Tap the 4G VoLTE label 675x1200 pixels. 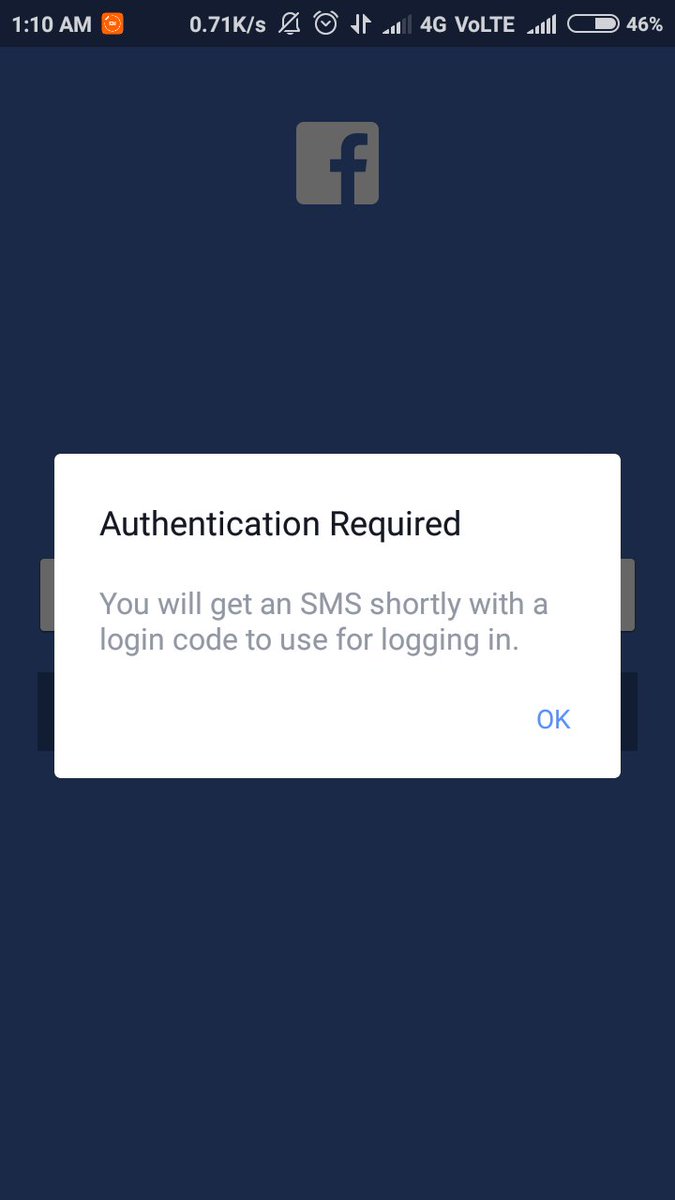[468, 24]
